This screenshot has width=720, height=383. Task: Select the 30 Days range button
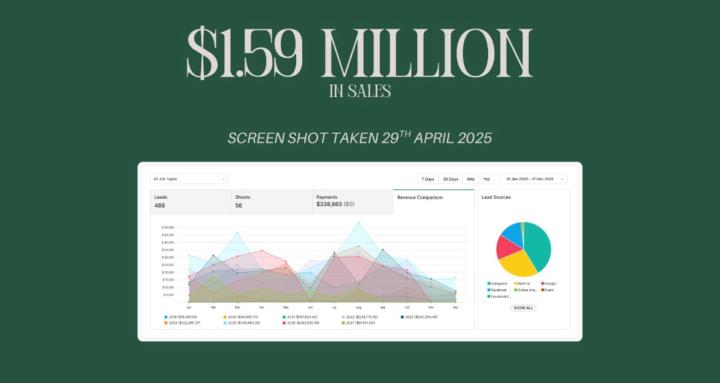(x=450, y=179)
